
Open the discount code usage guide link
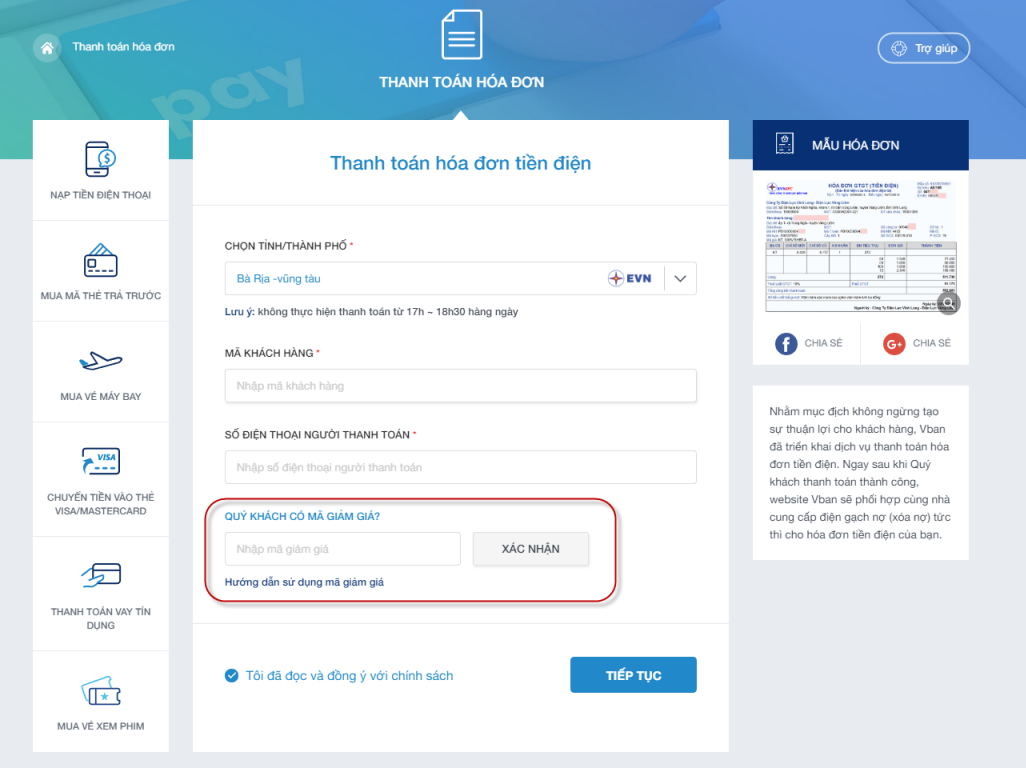coord(304,582)
